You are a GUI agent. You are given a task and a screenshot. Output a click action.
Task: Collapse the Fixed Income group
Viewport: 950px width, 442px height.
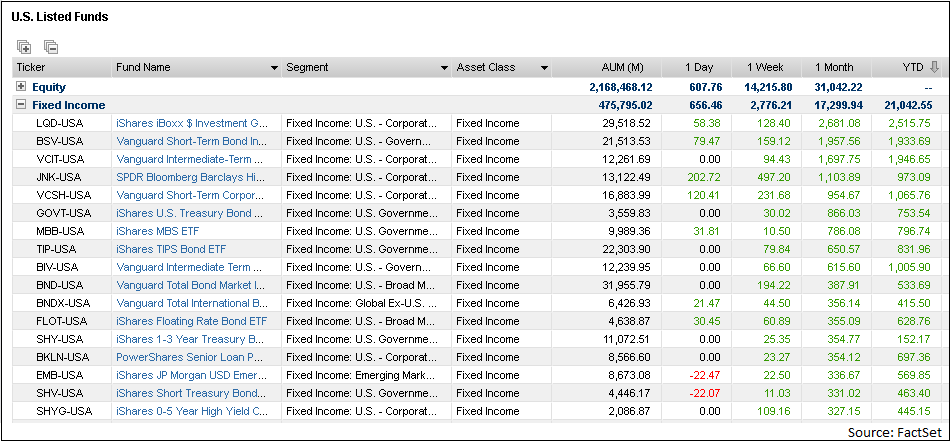click(21, 105)
